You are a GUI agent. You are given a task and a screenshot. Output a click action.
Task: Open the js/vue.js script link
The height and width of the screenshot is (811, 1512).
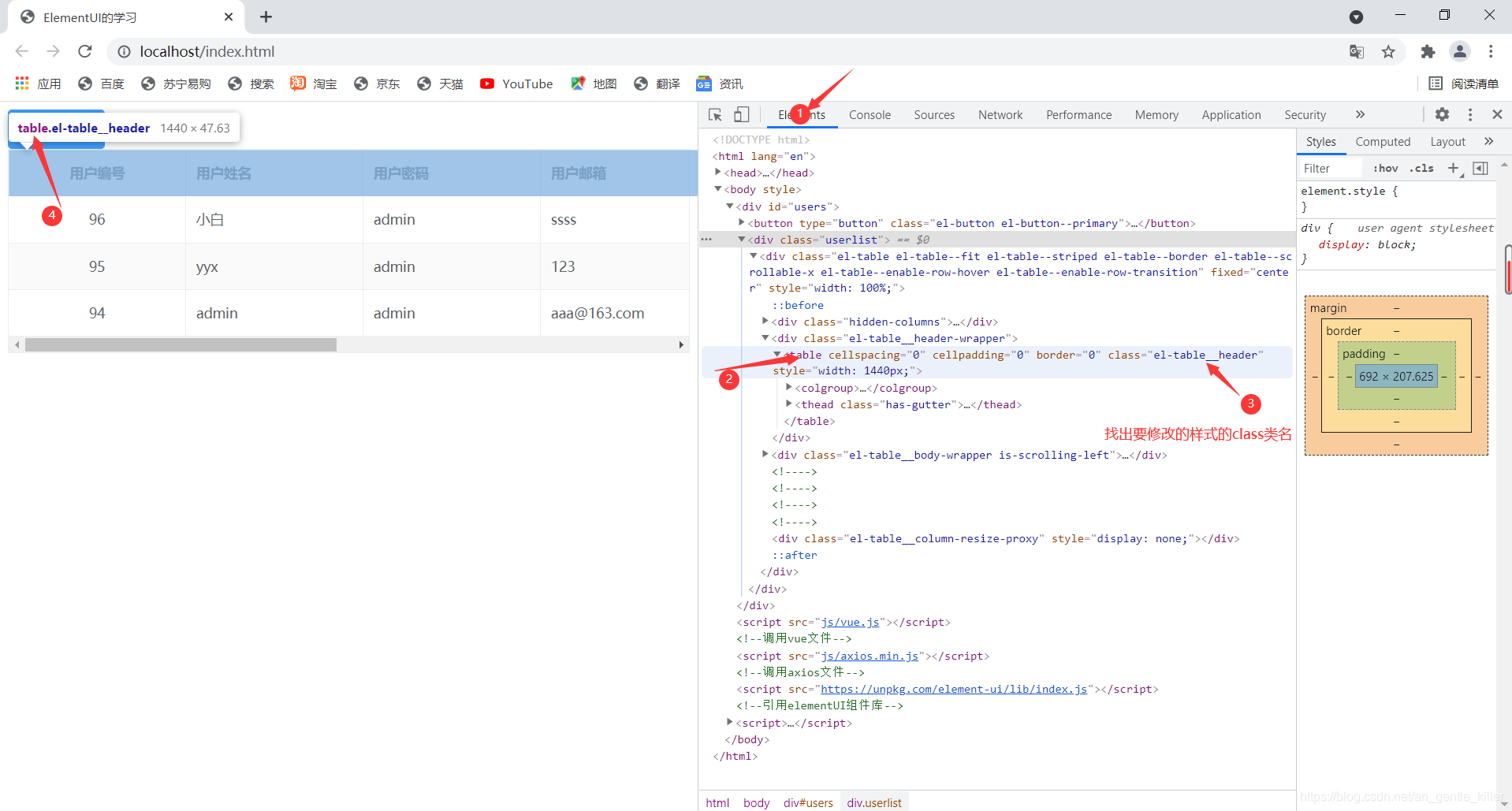(850, 623)
